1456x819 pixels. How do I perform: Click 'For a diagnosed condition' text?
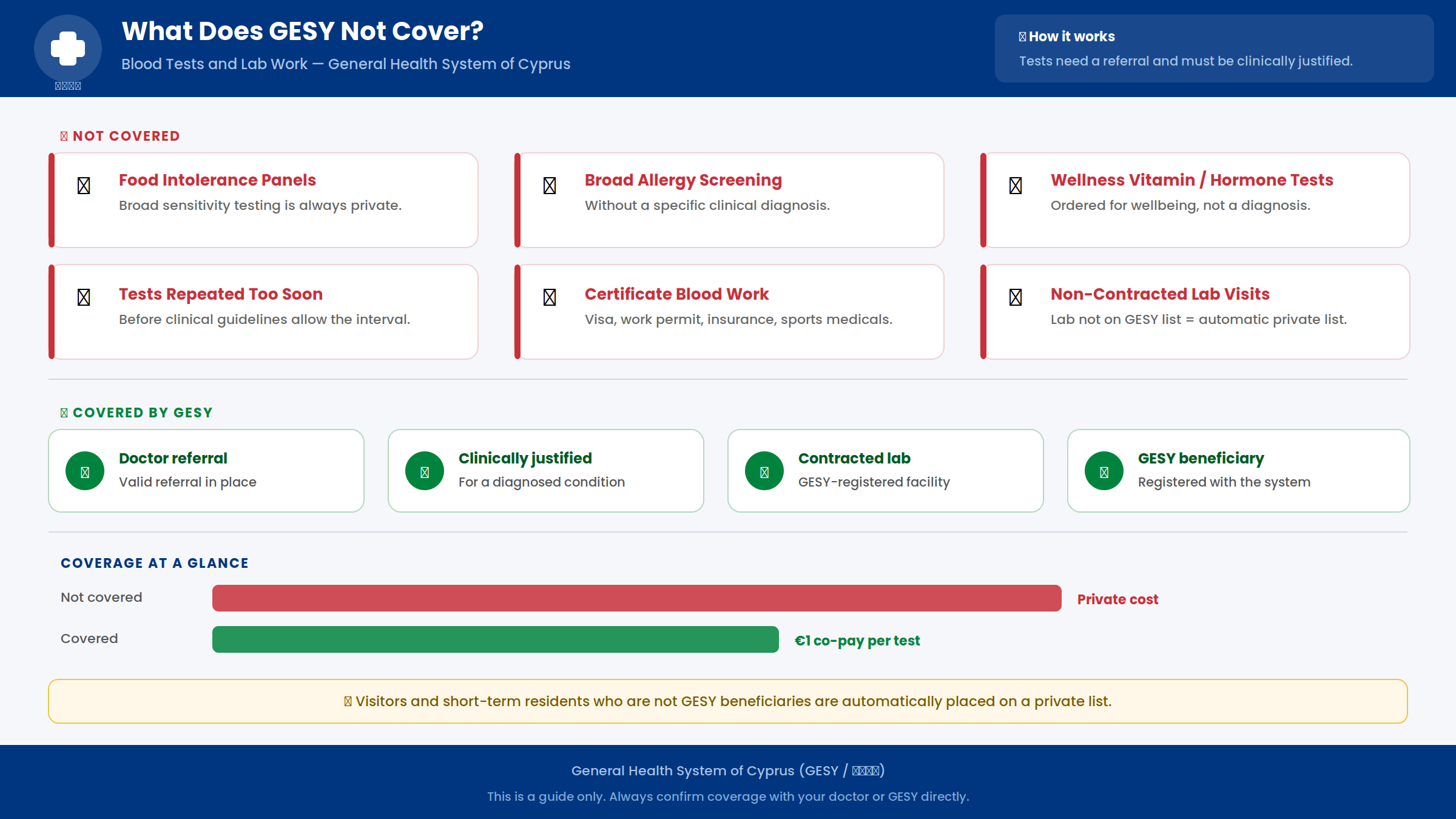(542, 482)
